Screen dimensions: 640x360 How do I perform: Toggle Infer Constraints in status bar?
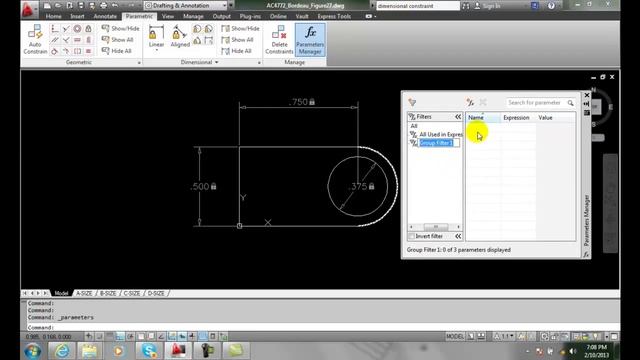(x=89, y=336)
